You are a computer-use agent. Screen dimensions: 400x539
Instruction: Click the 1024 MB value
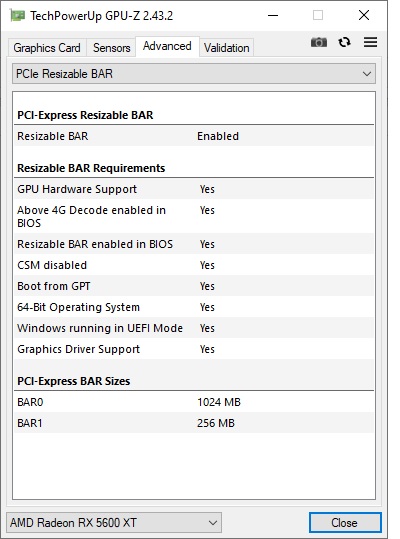tap(219, 402)
